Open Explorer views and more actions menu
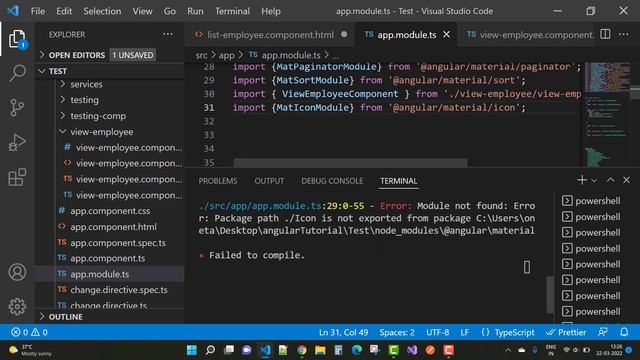The width and height of the screenshot is (640, 360). [x=168, y=34]
